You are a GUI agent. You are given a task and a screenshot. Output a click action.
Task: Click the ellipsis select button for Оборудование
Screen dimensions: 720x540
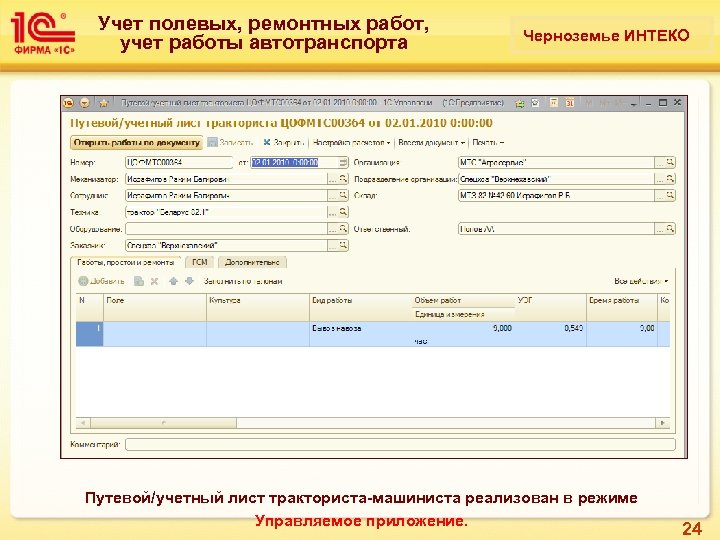pyautogui.click(x=332, y=229)
